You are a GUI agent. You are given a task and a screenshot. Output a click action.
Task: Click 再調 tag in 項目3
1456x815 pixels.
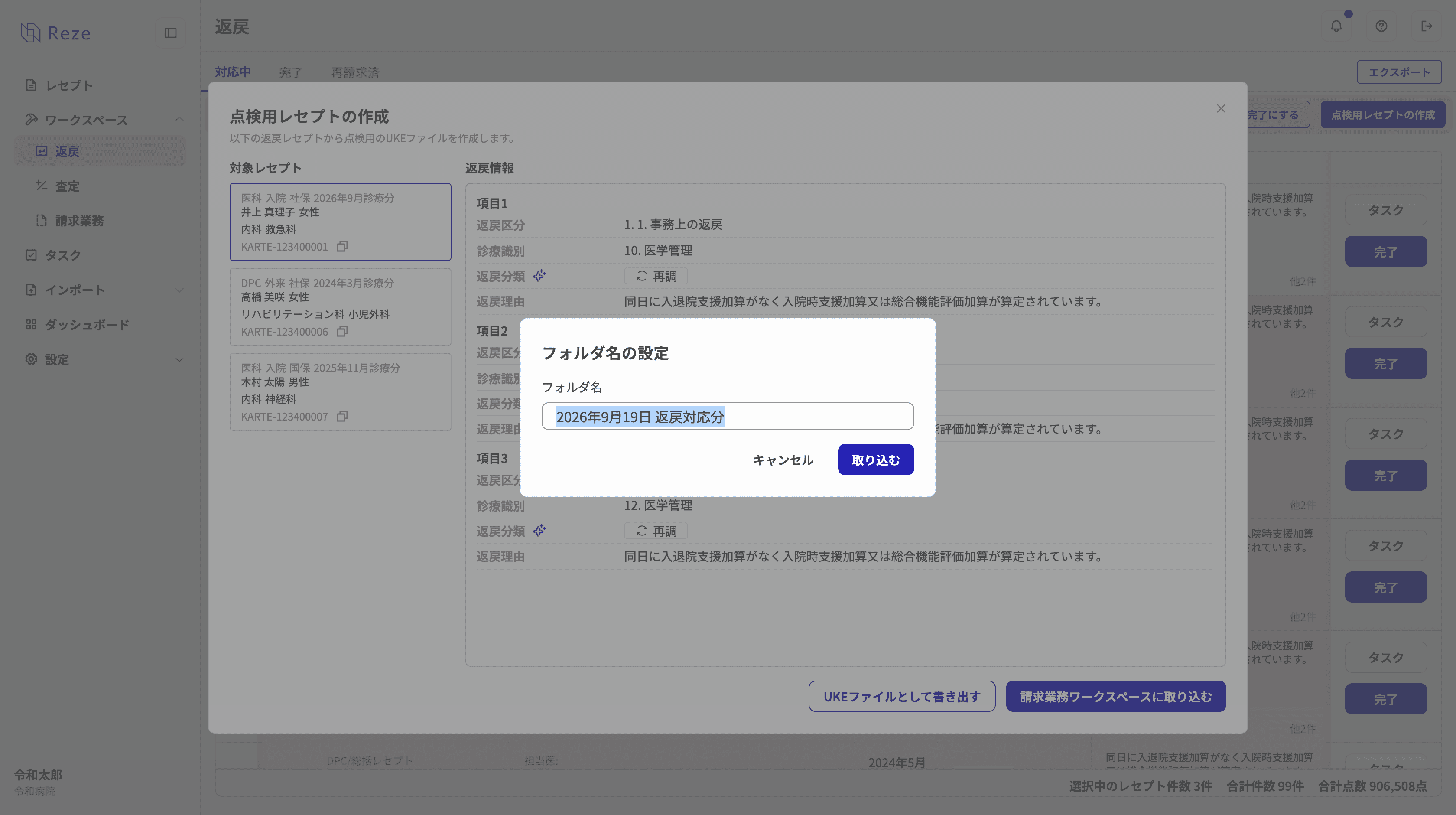(656, 531)
